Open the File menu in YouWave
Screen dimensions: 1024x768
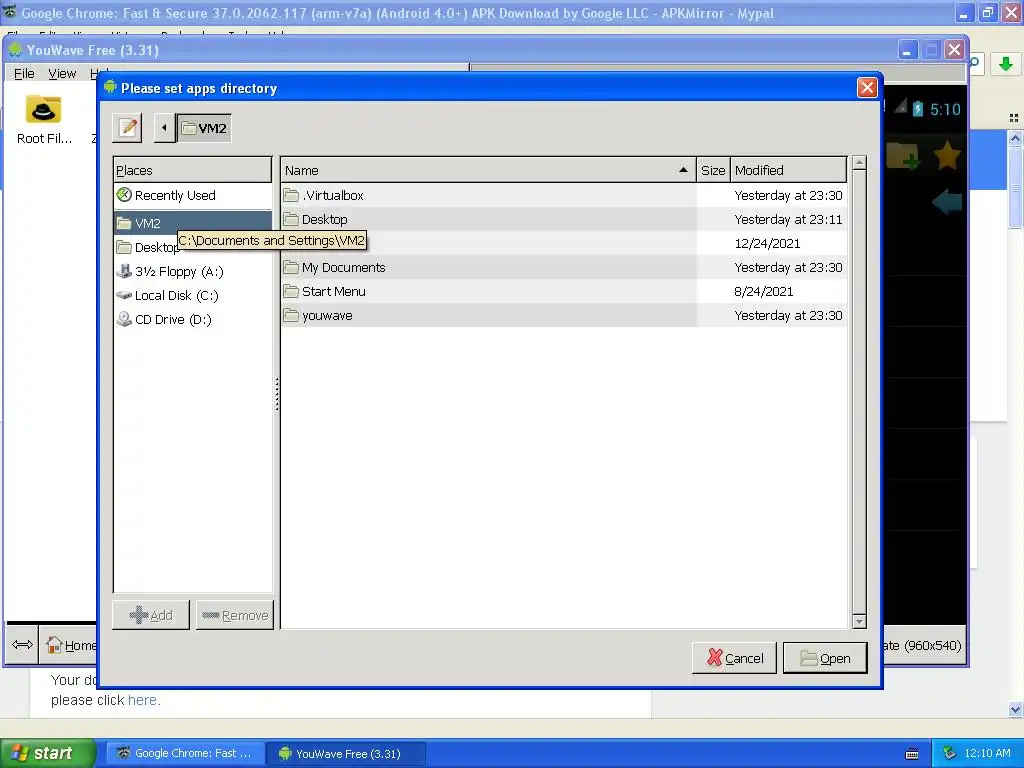tap(24, 74)
